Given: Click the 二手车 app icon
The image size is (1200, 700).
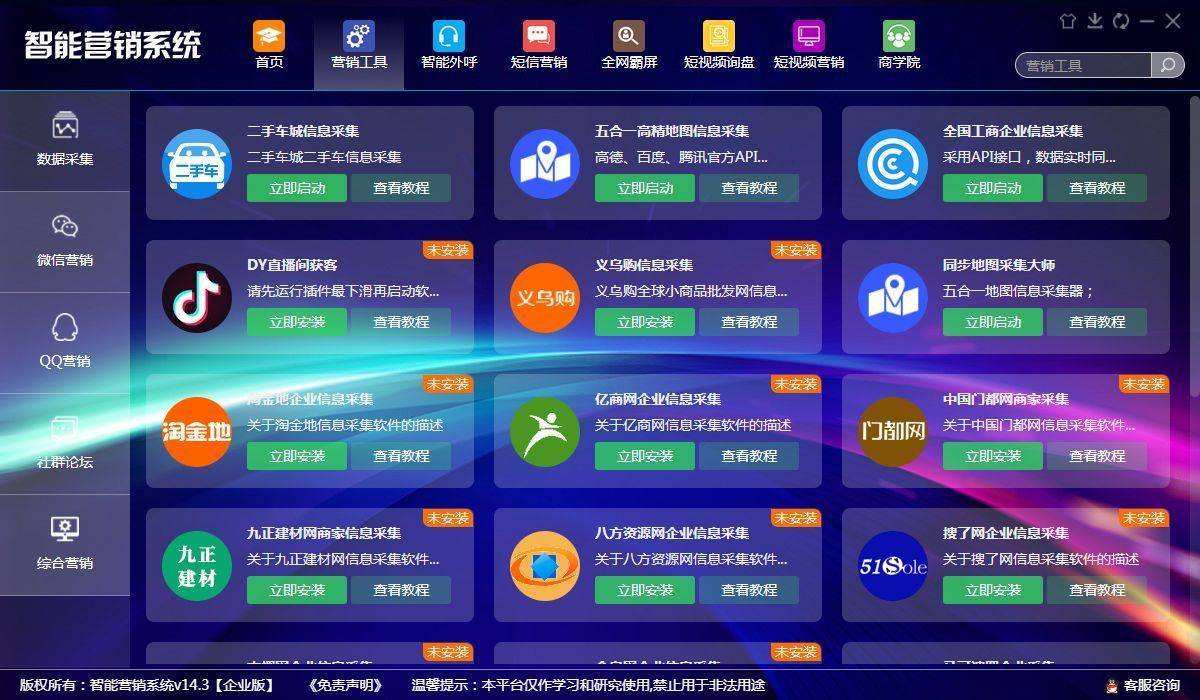Looking at the screenshot, I should [x=197, y=164].
